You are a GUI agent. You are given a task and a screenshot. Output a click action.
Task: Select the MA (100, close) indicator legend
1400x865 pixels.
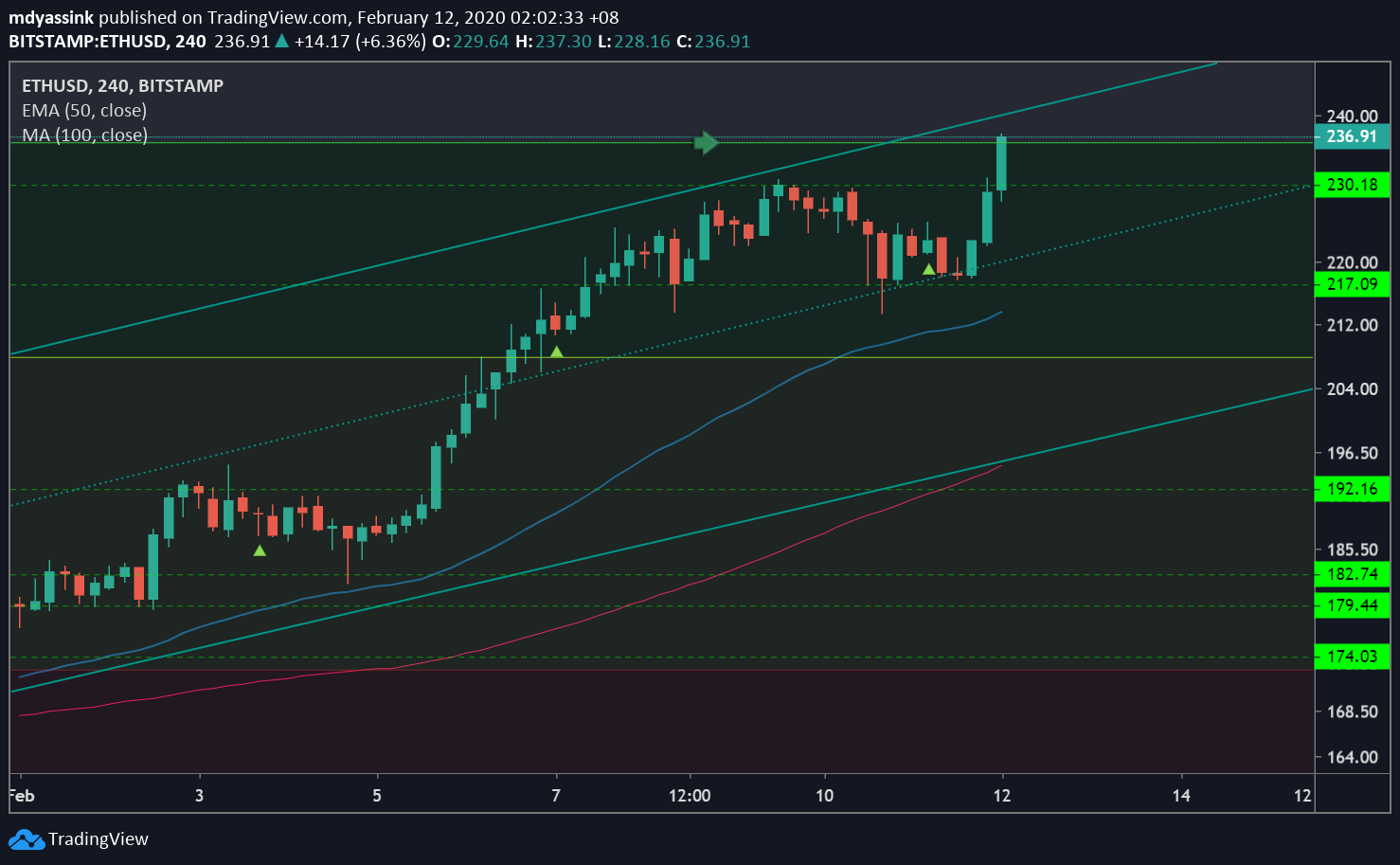tap(84, 135)
